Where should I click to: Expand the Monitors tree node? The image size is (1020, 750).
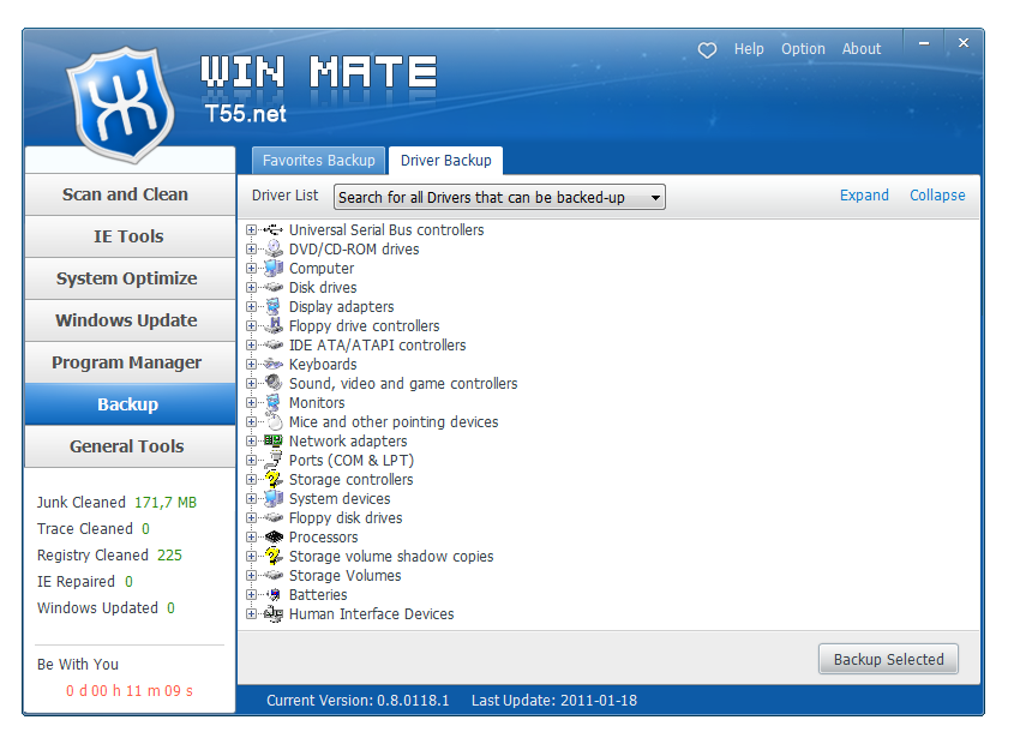[x=251, y=402]
